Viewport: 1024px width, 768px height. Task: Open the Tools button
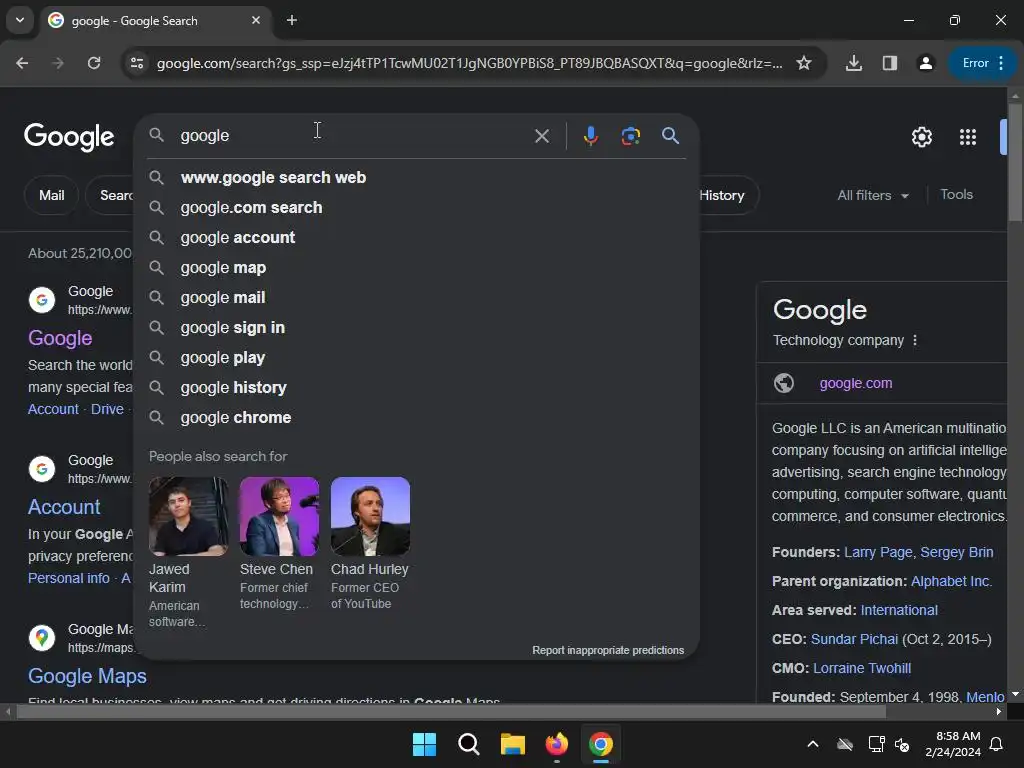956,195
